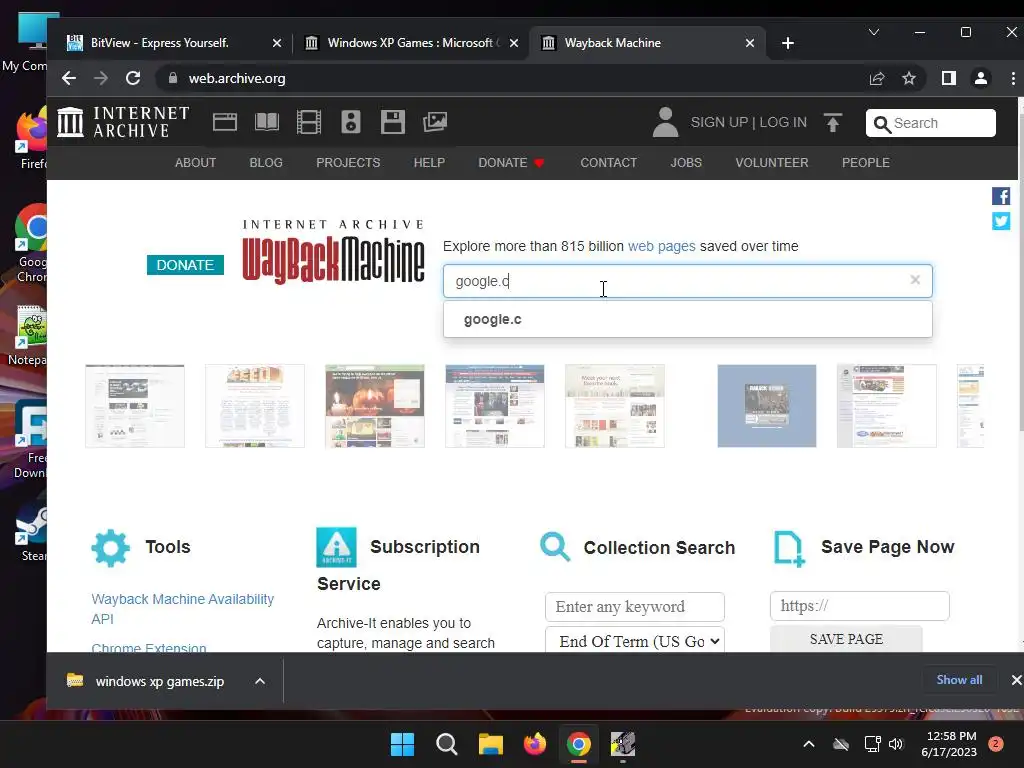Open the Internet Archive home logo
The height and width of the screenshot is (768, 1024).
click(123, 122)
